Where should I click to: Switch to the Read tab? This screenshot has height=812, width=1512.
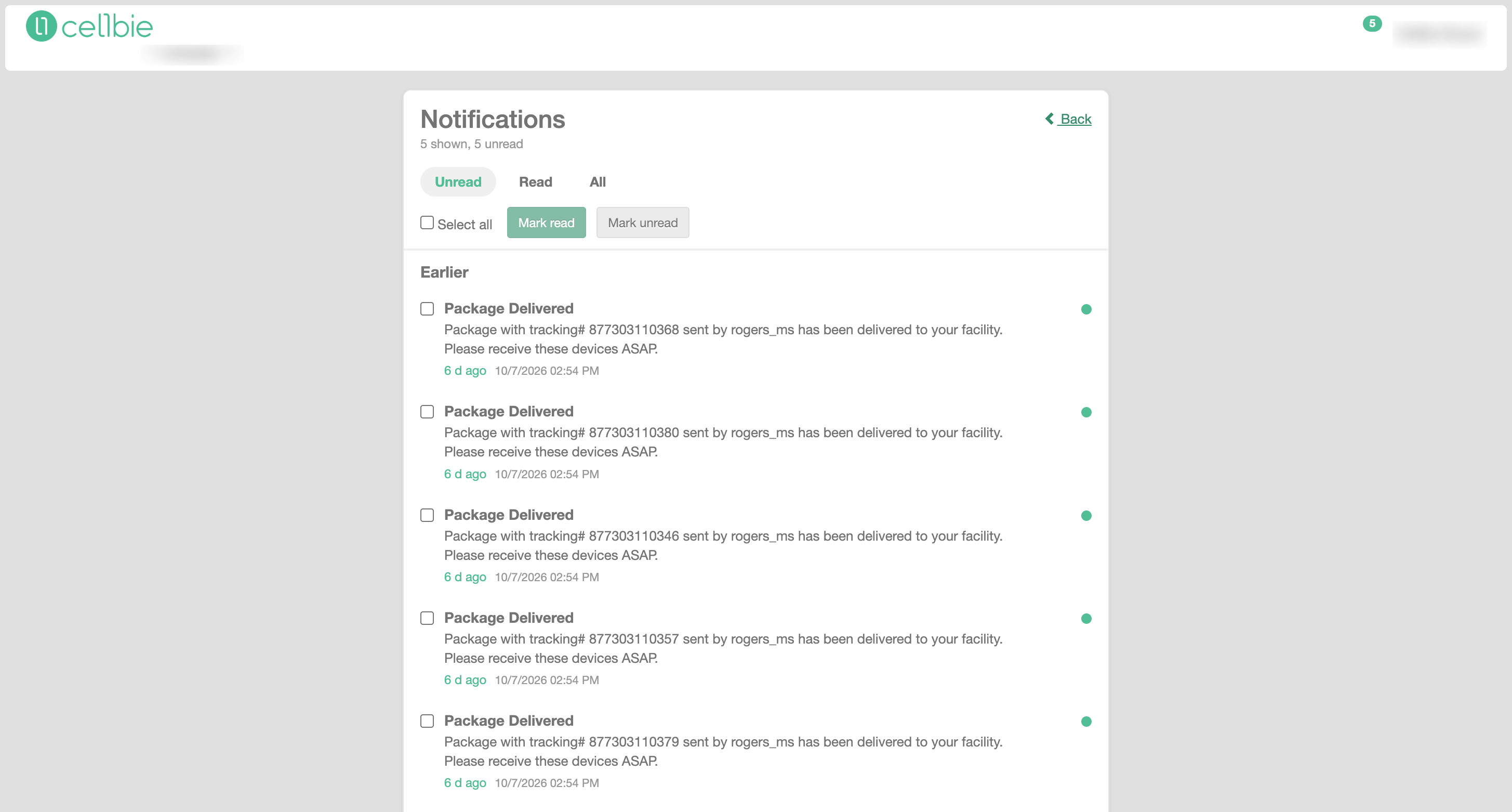(x=535, y=182)
